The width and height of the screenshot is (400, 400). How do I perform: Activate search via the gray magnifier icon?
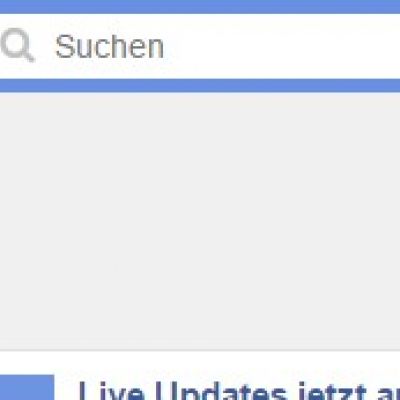pyautogui.click(x=17, y=45)
